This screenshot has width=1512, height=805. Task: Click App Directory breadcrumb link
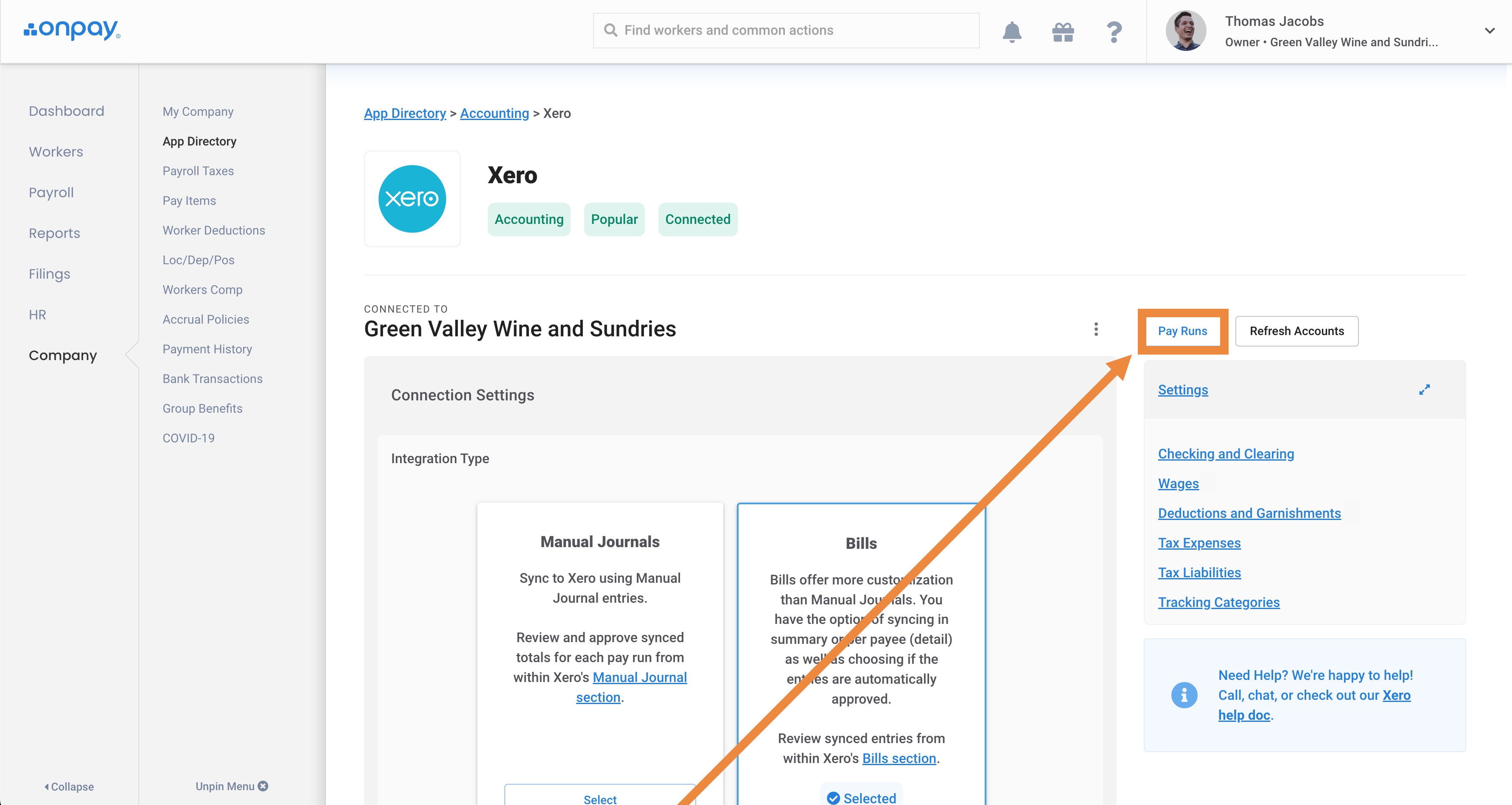(405, 113)
